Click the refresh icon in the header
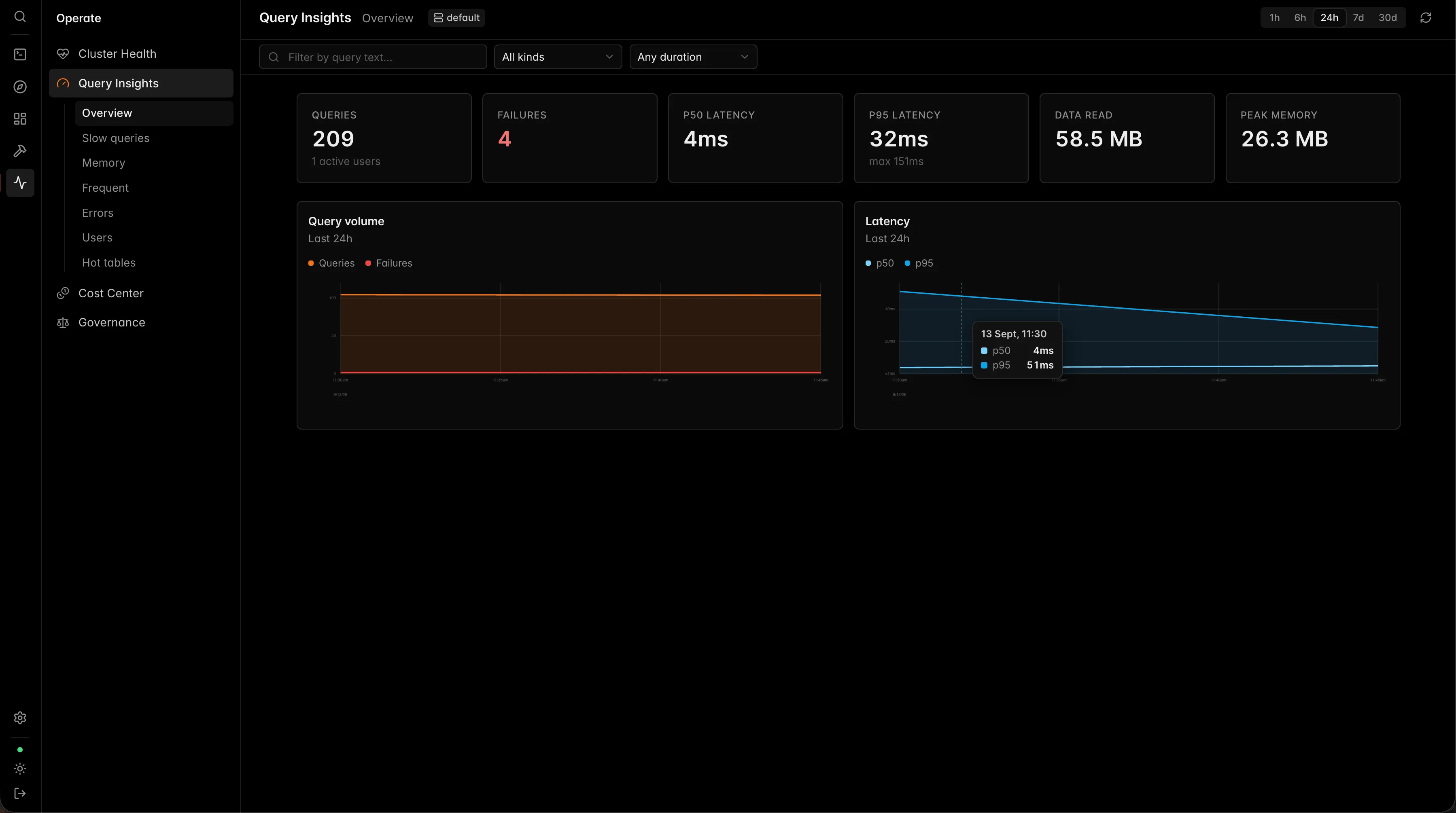Image resolution: width=1456 pixels, height=813 pixels. click(1426, 17)
